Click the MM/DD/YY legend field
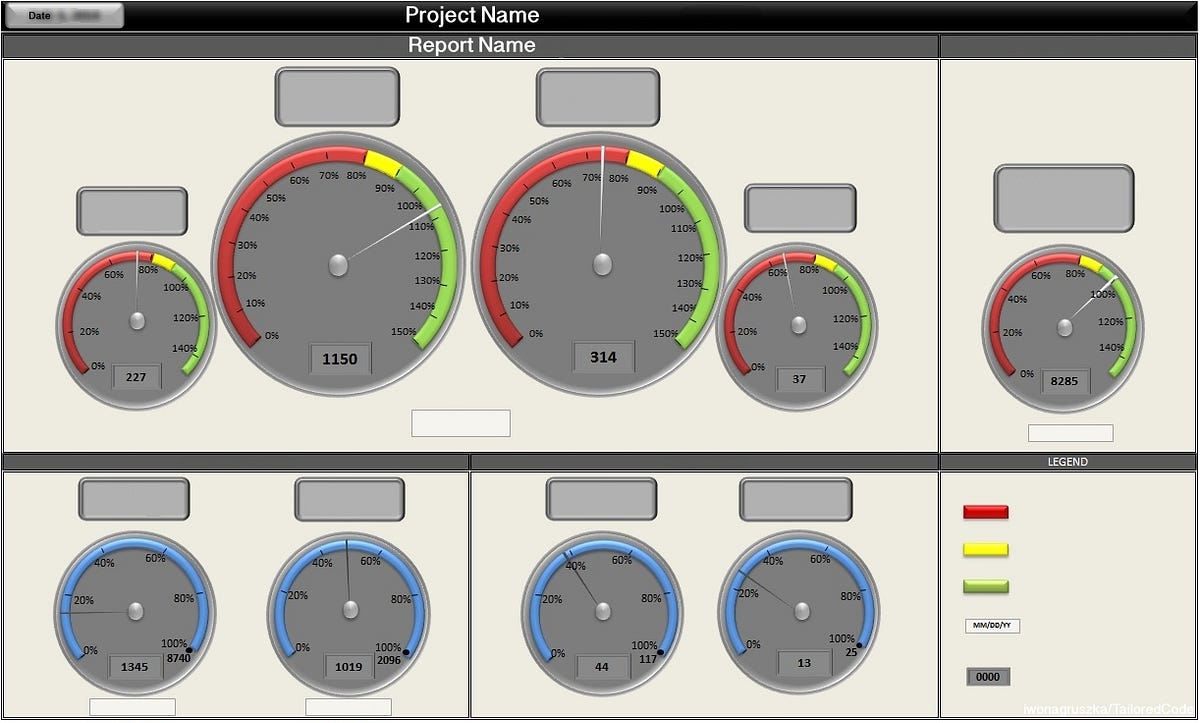Viewport: 1200px width, 723px height. coord(992,626)
